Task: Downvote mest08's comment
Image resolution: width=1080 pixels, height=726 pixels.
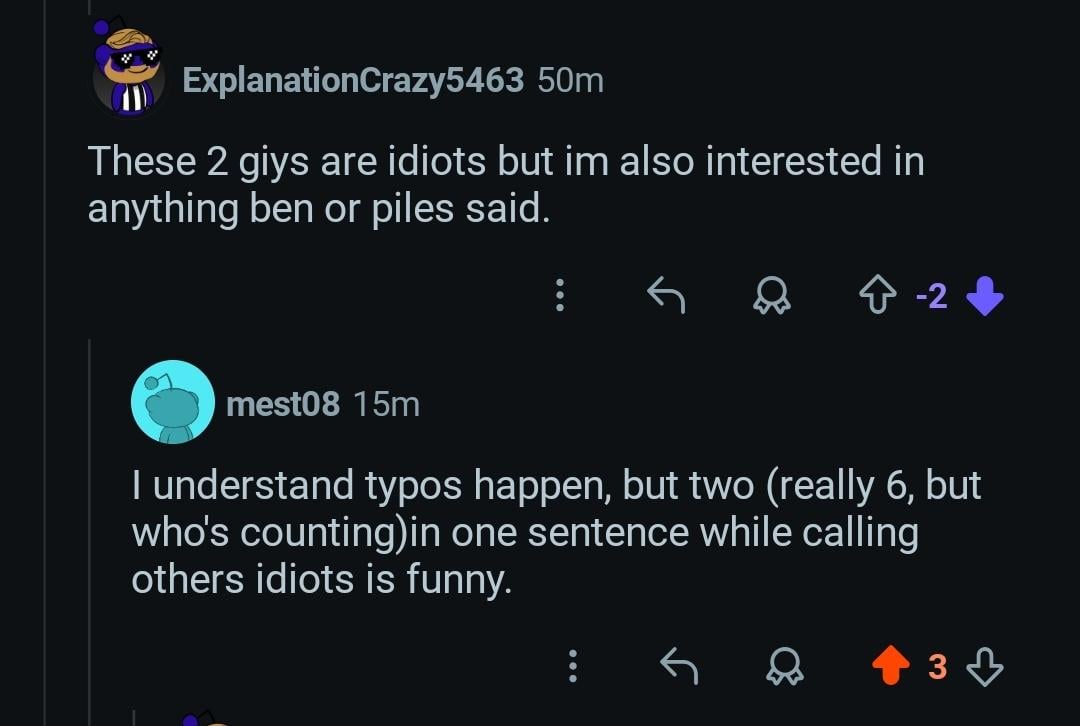Action: point(986,666)
